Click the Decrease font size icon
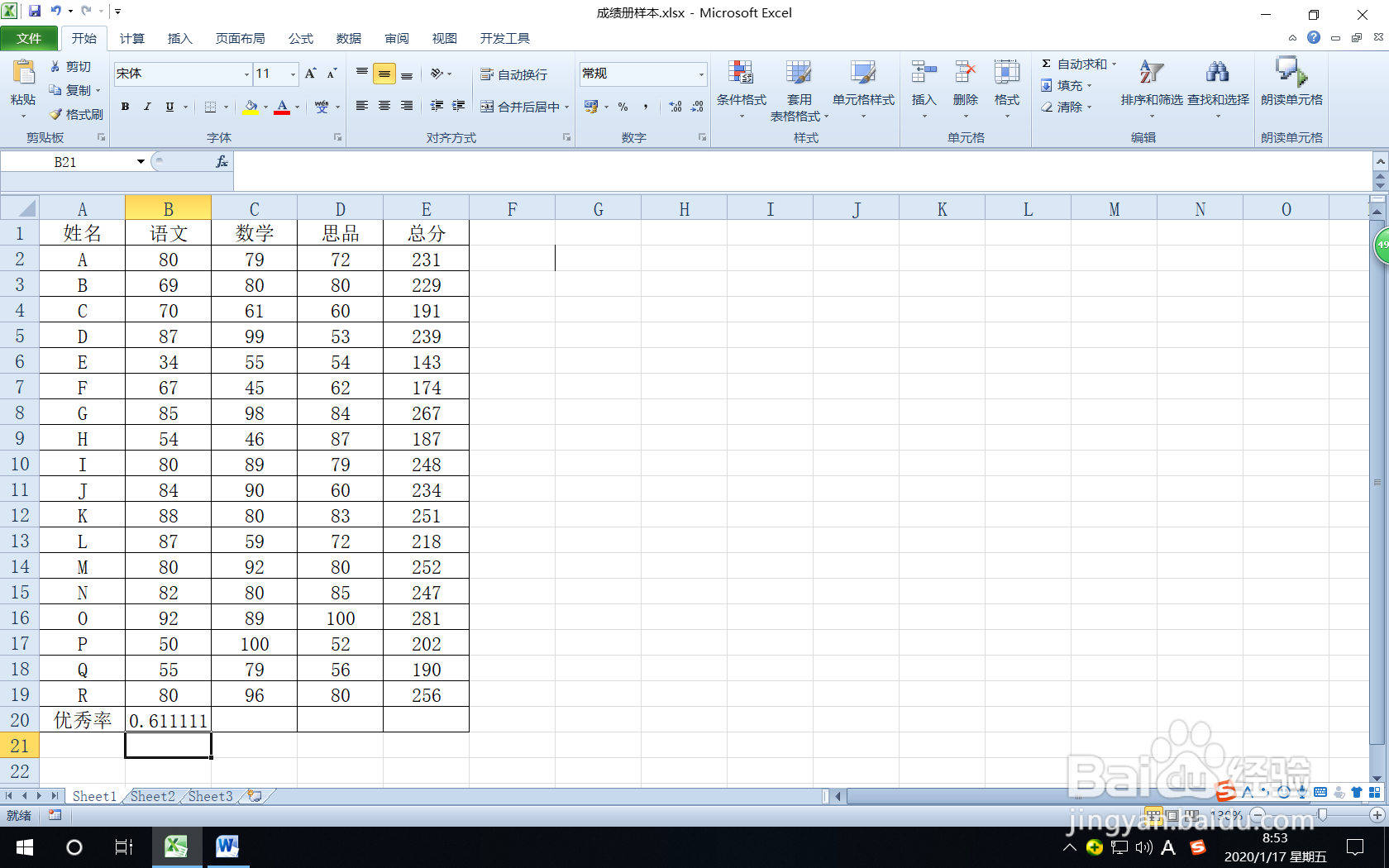 click(332, 74)
